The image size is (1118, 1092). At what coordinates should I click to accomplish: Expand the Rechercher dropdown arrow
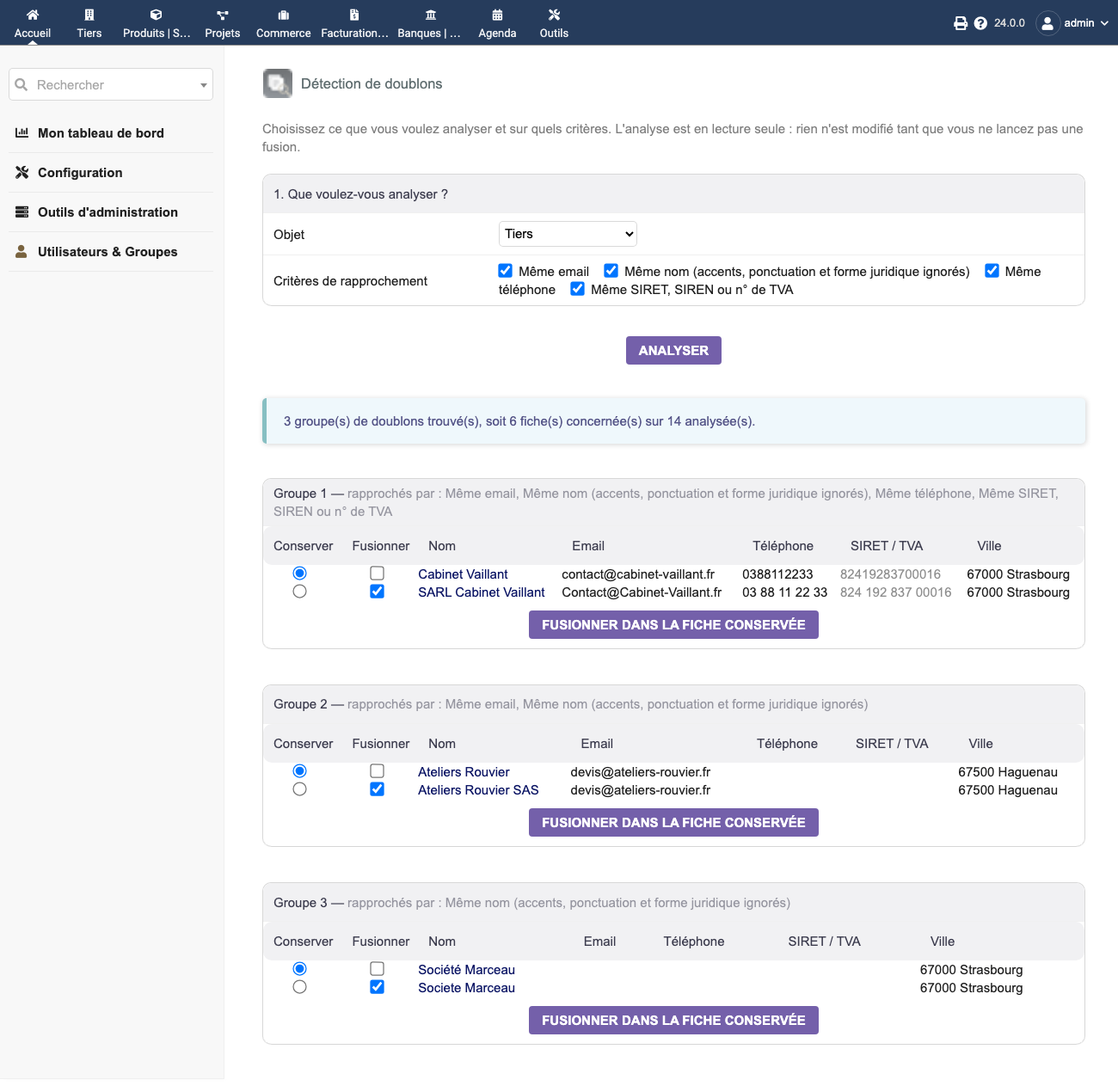coord(204,85)
